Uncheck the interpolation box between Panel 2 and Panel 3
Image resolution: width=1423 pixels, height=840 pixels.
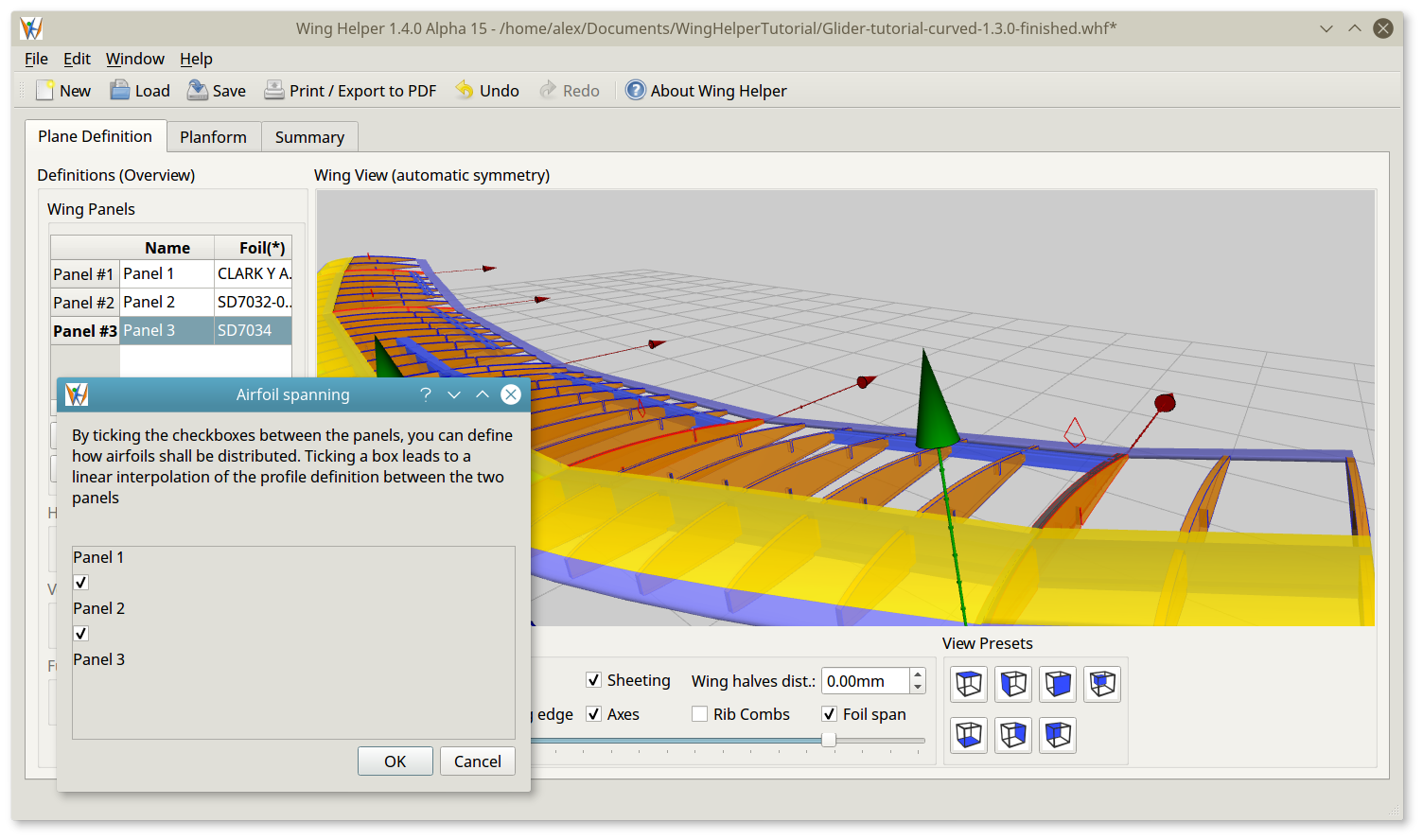click(80, 633)
